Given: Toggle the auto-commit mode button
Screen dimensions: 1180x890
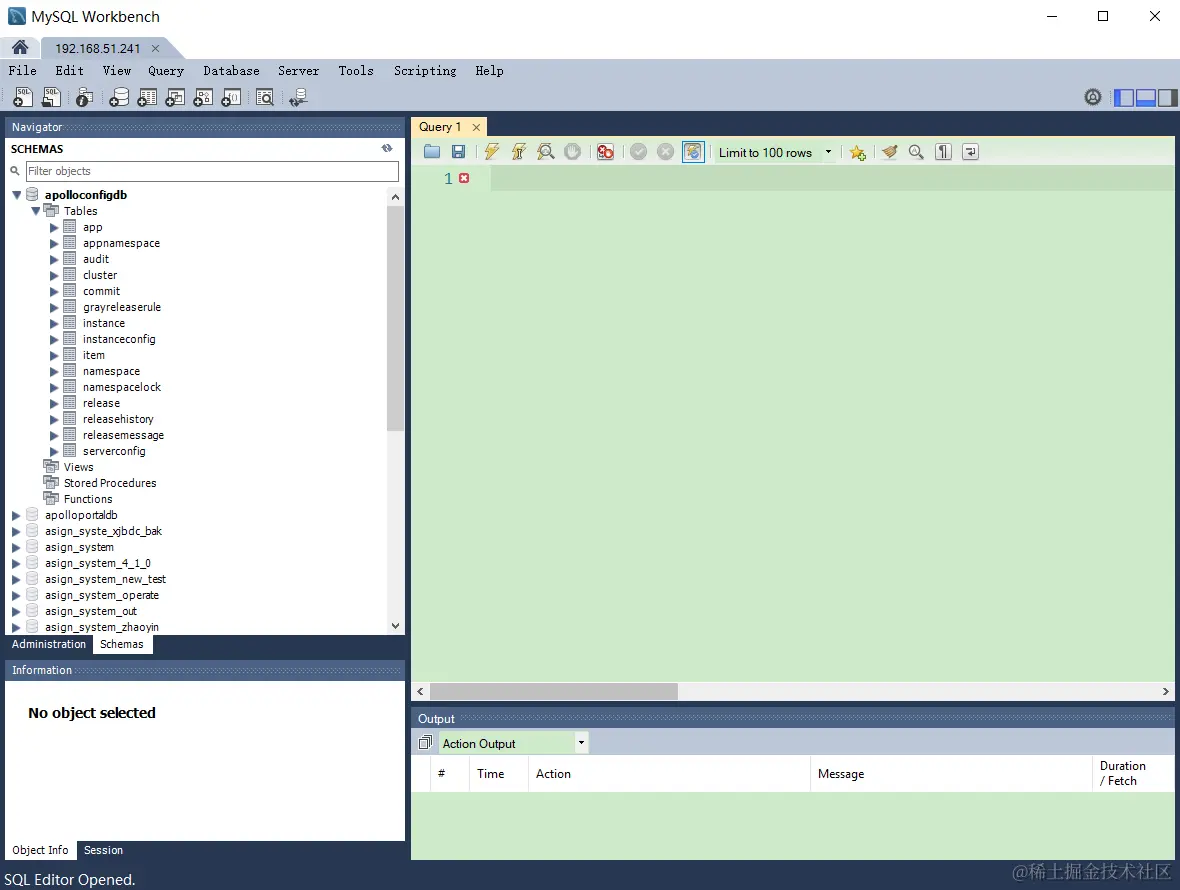Looking at the screenshot, I should pos(693,152).
